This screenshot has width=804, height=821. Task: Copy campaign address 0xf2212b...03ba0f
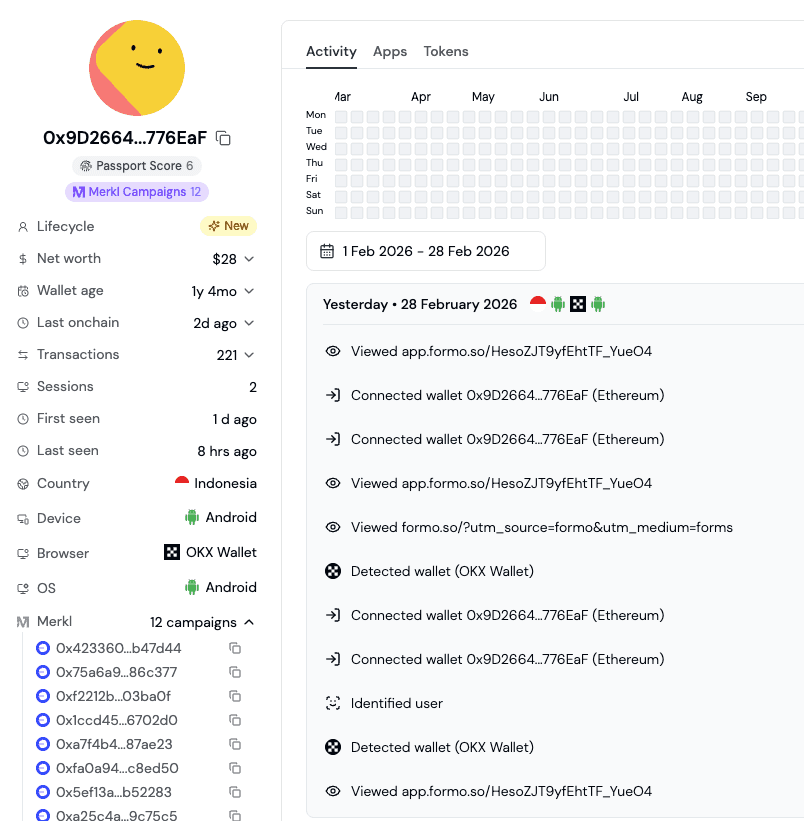(x=235, y=696)
